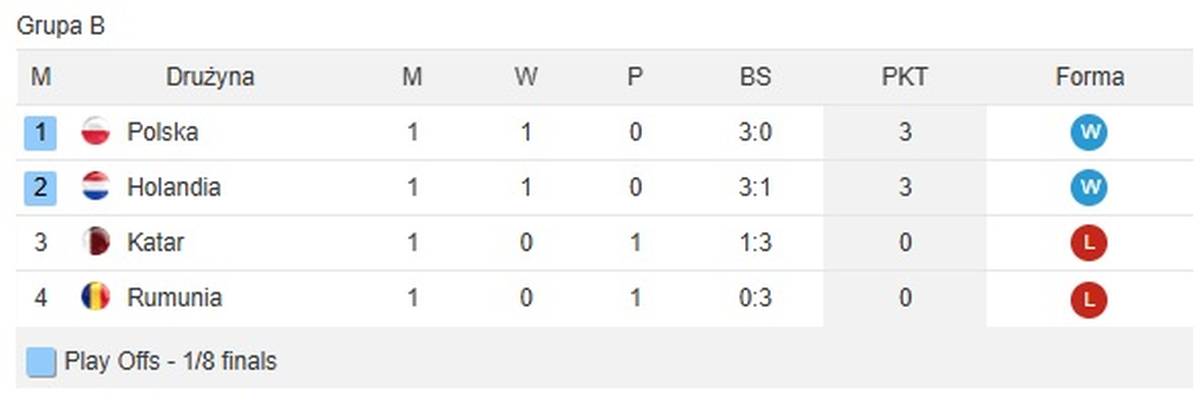Open the Polska team link
The height and width of the screenshot is (405, 1200).
tap(162, 132)
